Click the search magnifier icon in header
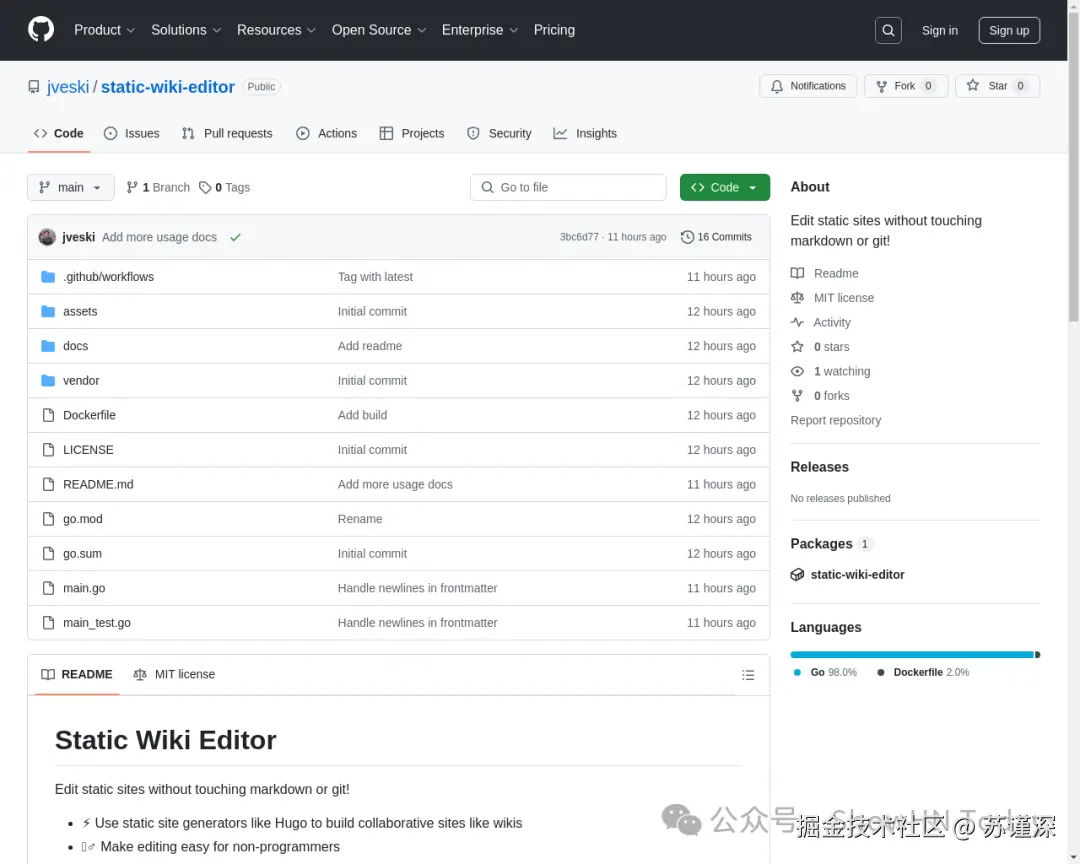The width and height of the screenshot is (1080, 864). 888,30
